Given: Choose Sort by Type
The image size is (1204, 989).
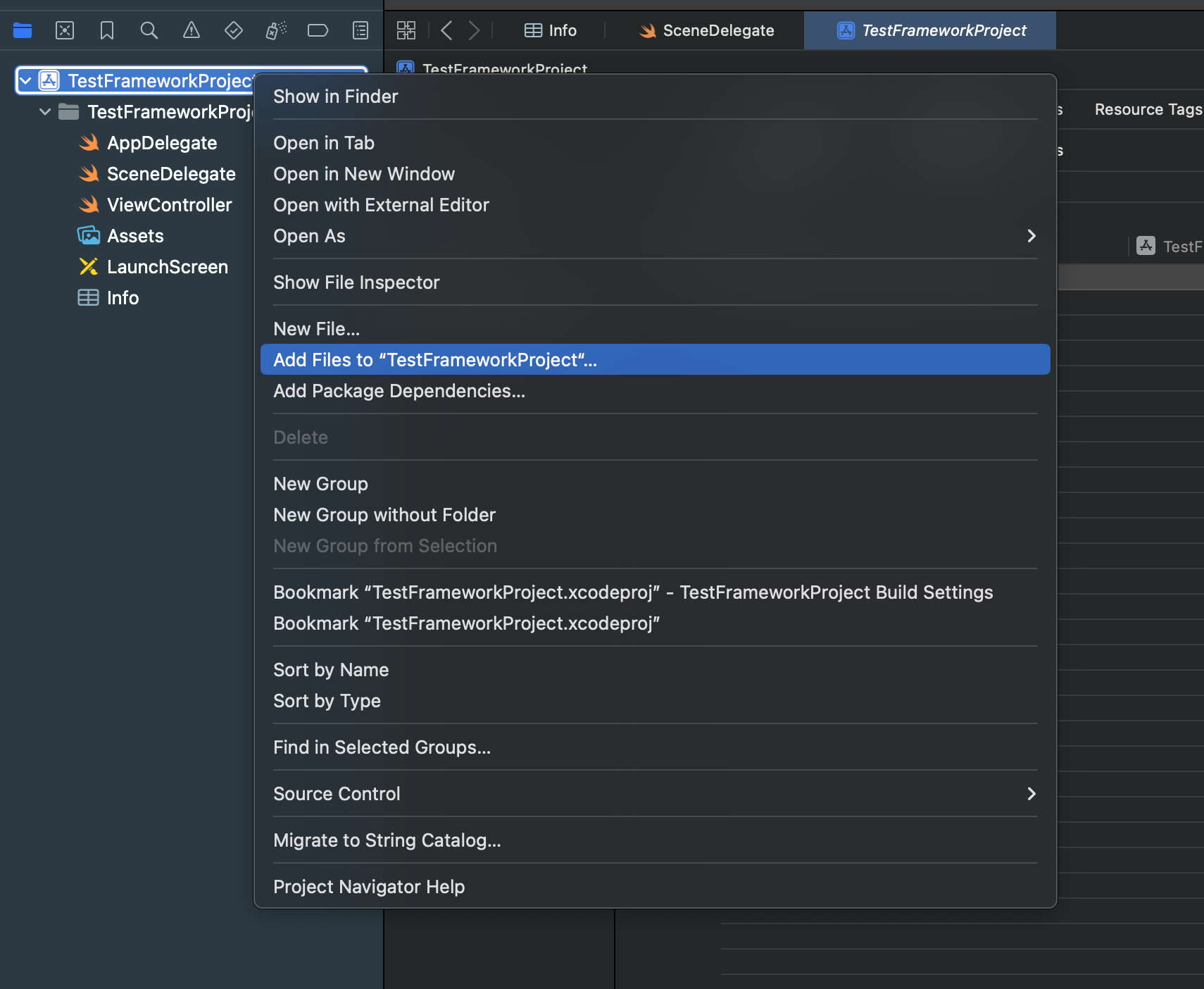Looking at the screenshot, I should click(656, 701).
